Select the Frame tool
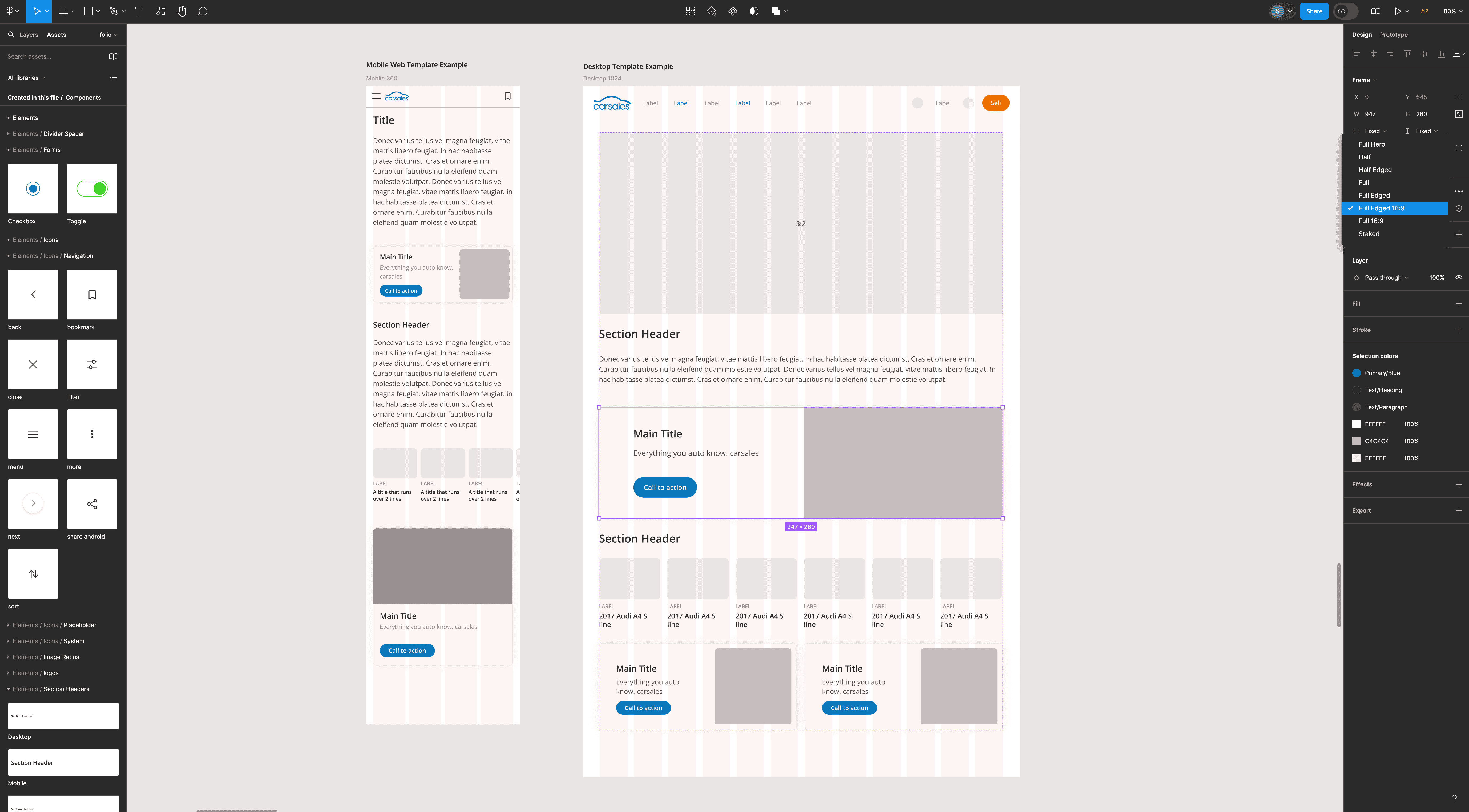The image size is (1469, 812). [63, 11]
